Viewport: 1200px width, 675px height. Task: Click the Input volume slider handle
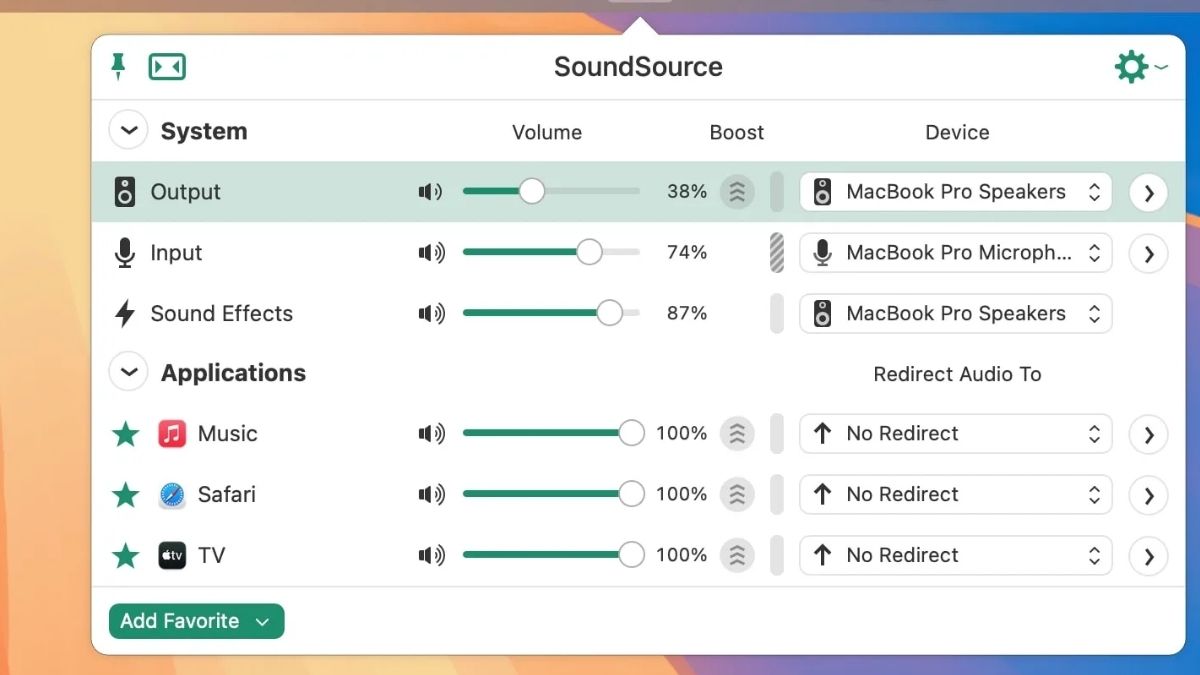tap(589, 253)
